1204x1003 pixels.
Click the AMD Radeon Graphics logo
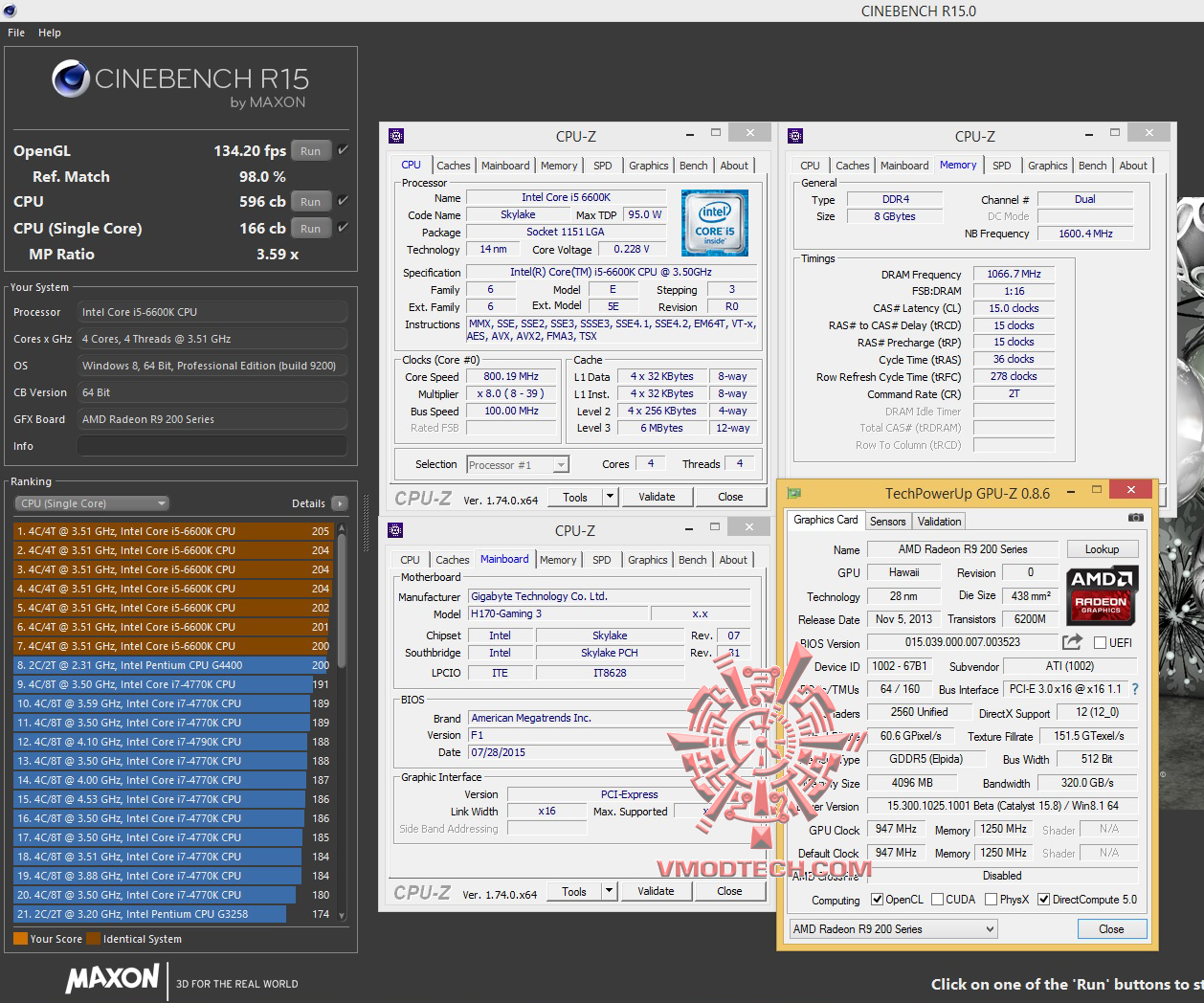[1101, 593]
